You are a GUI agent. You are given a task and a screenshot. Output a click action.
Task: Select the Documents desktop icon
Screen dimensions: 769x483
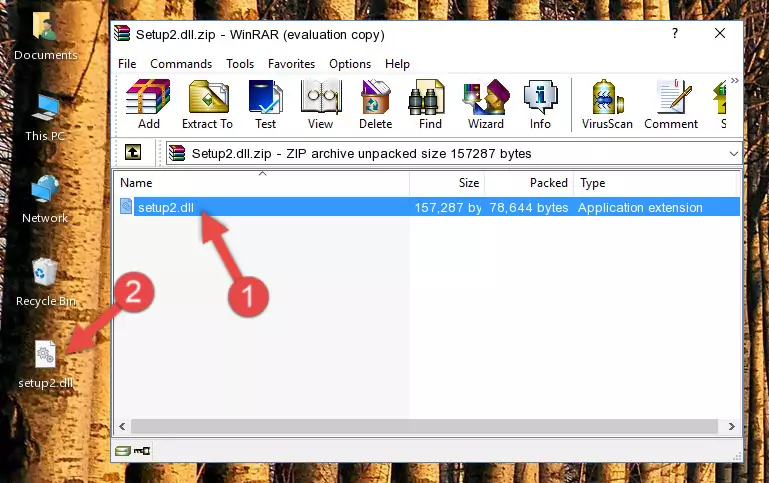click(x=45, y=36)
